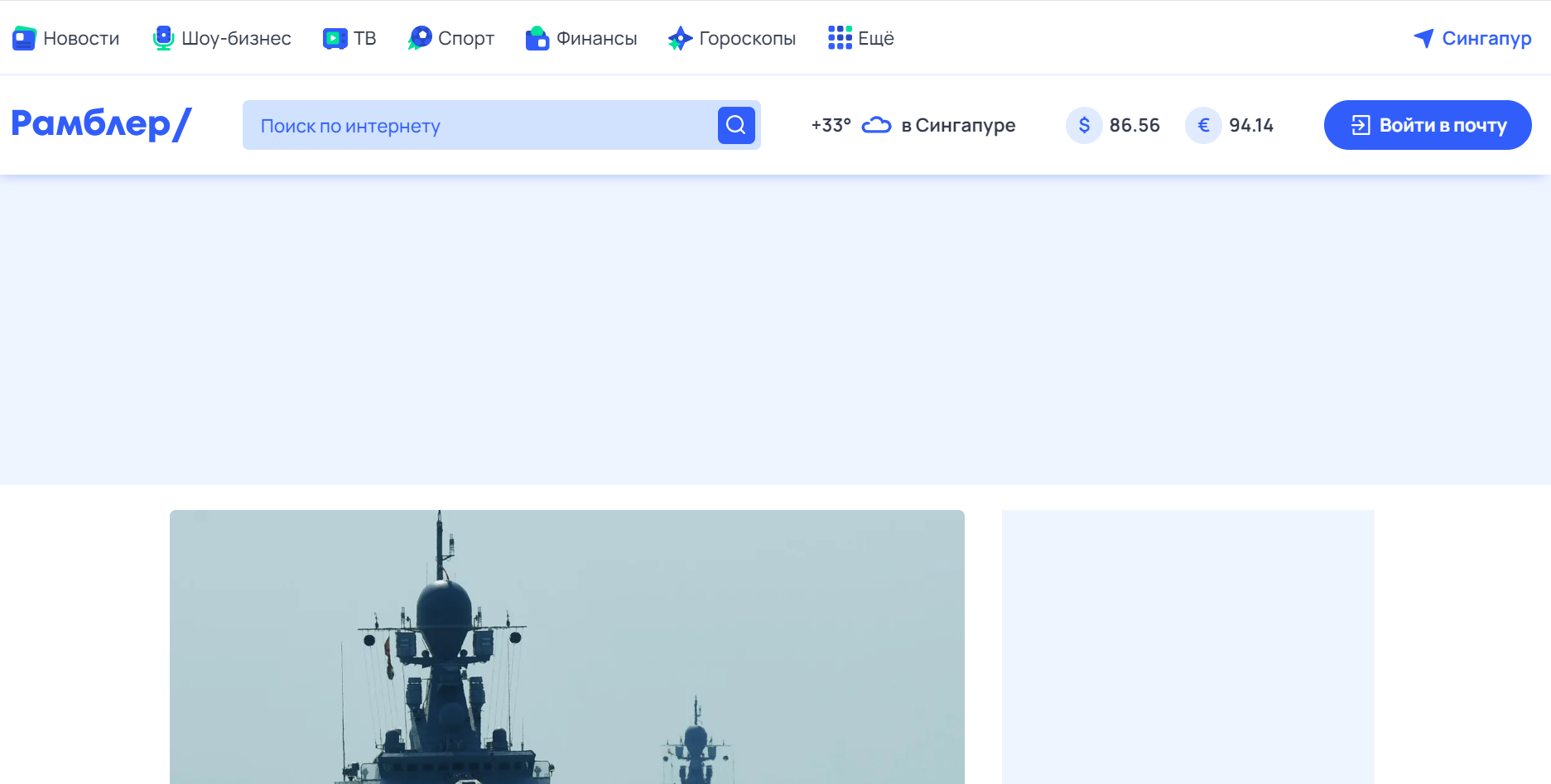
Task: Click the Гороскопы star icon
Action: (x=680, y=38)
